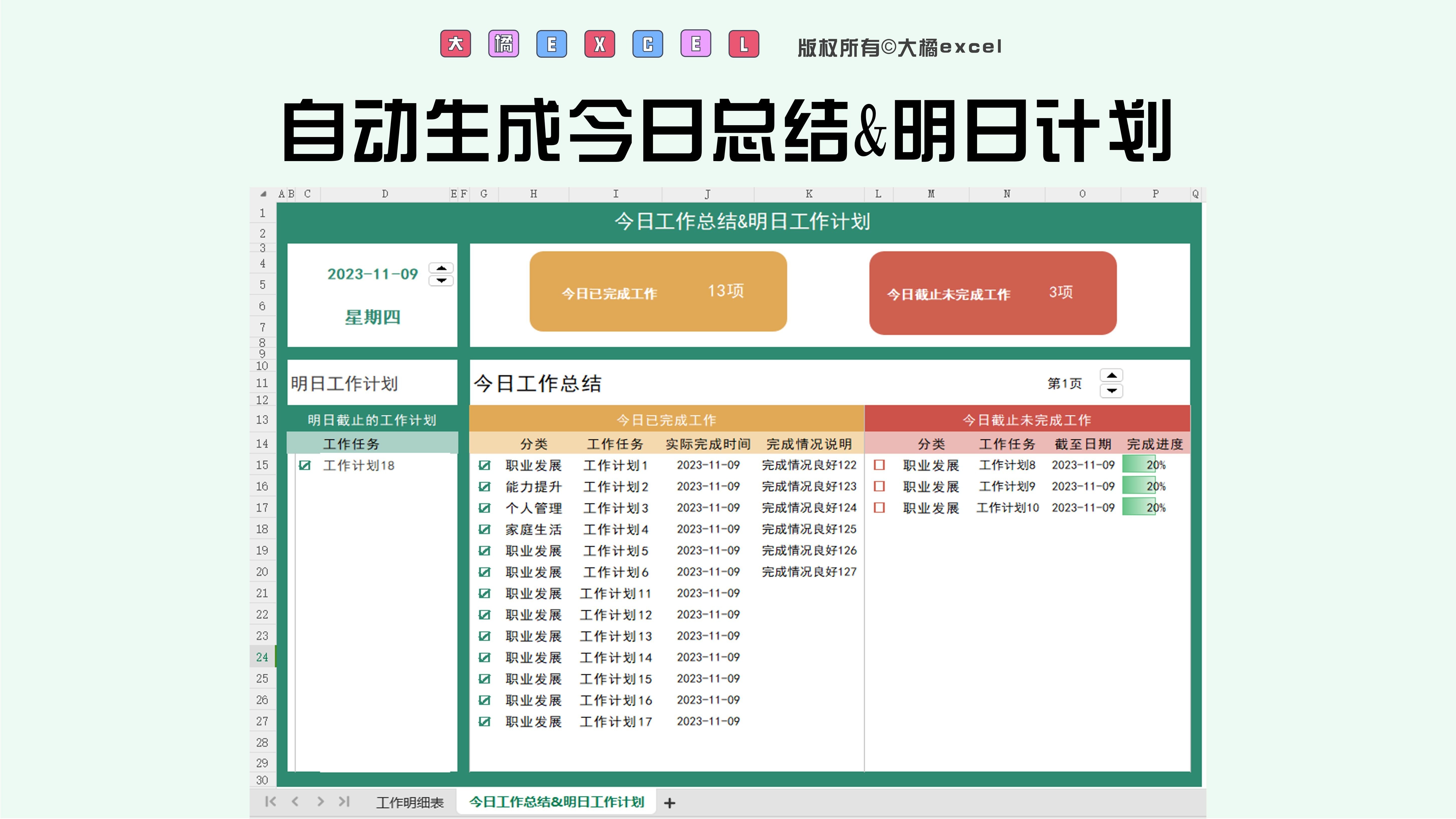
Task: Click the 个人管理 category cell
Action: click(533, 508)
